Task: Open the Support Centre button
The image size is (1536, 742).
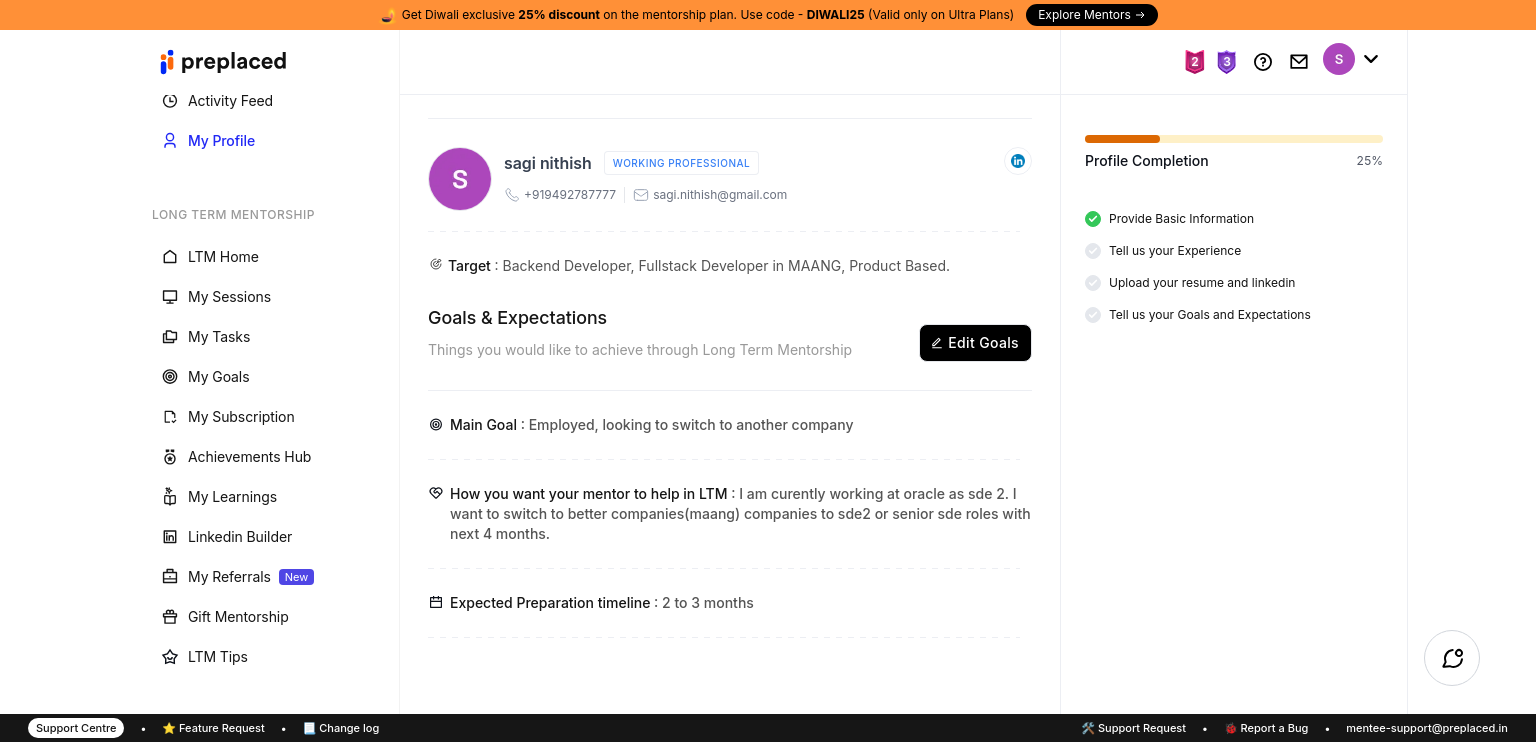Action: pyautogui.click(x=76, y=728)
